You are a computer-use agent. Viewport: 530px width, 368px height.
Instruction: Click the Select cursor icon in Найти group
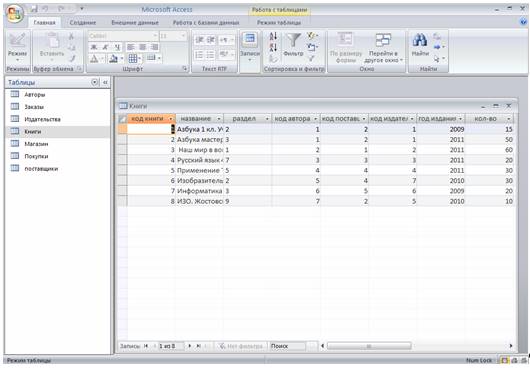(439, 59)
